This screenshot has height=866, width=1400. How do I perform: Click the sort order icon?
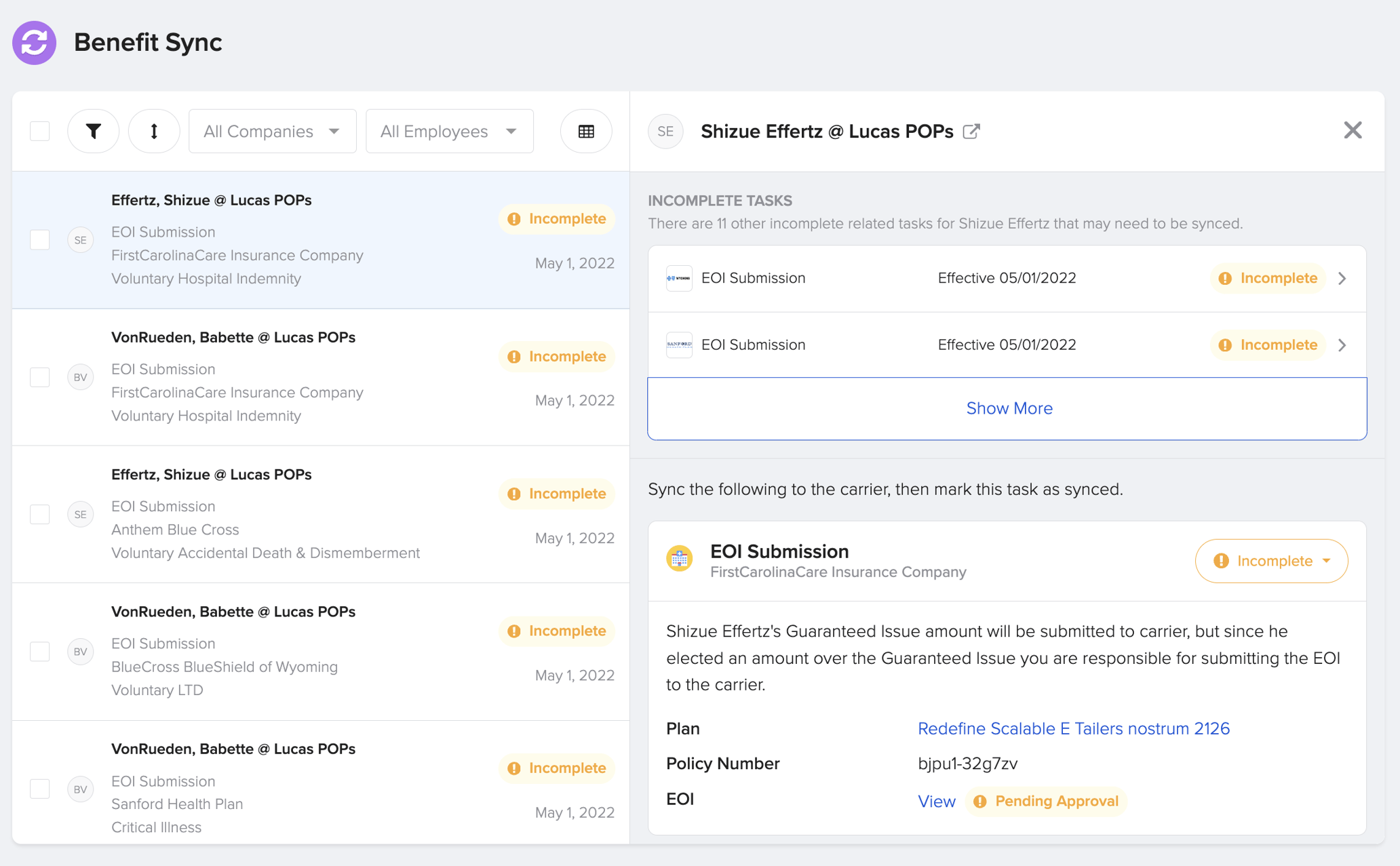154,131
